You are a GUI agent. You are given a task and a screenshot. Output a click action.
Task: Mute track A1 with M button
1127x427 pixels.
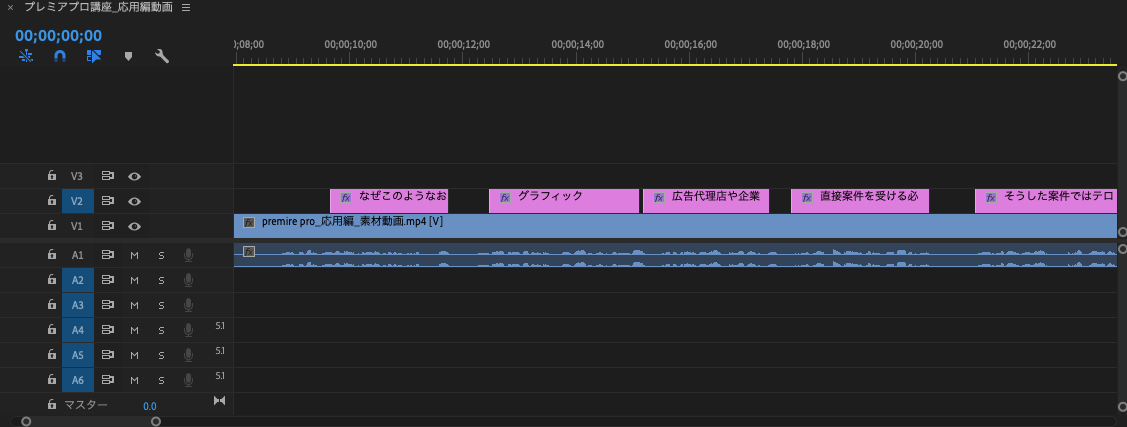point(134,254)
